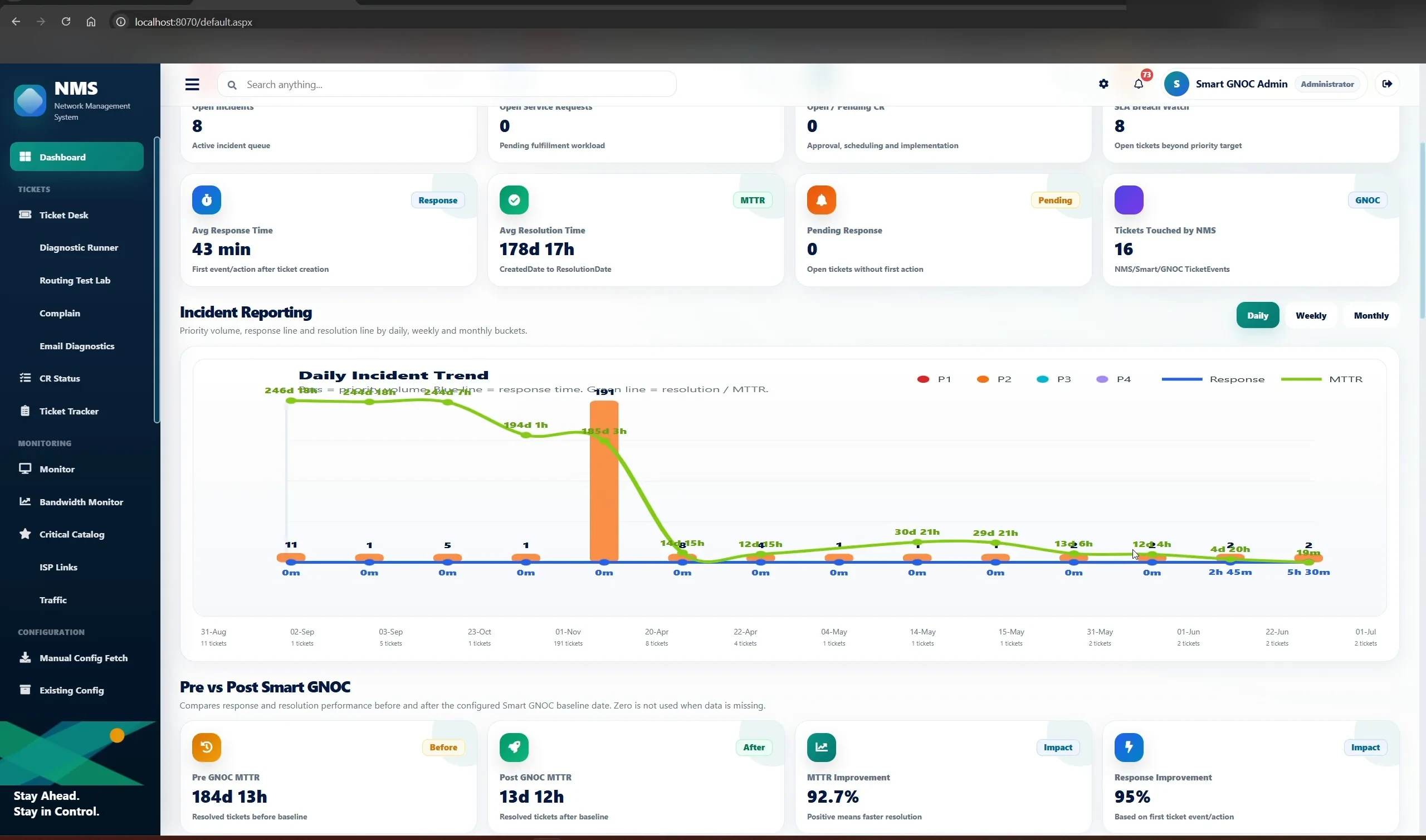
Task: Open Diagnostic Runner in the sidebar
Action: click(79, 247)
